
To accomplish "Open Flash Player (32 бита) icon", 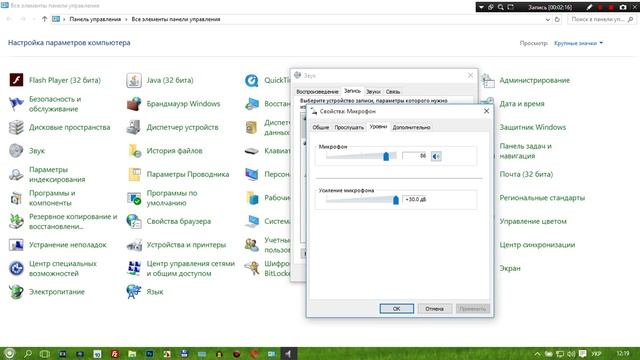I will click(16, 80).
